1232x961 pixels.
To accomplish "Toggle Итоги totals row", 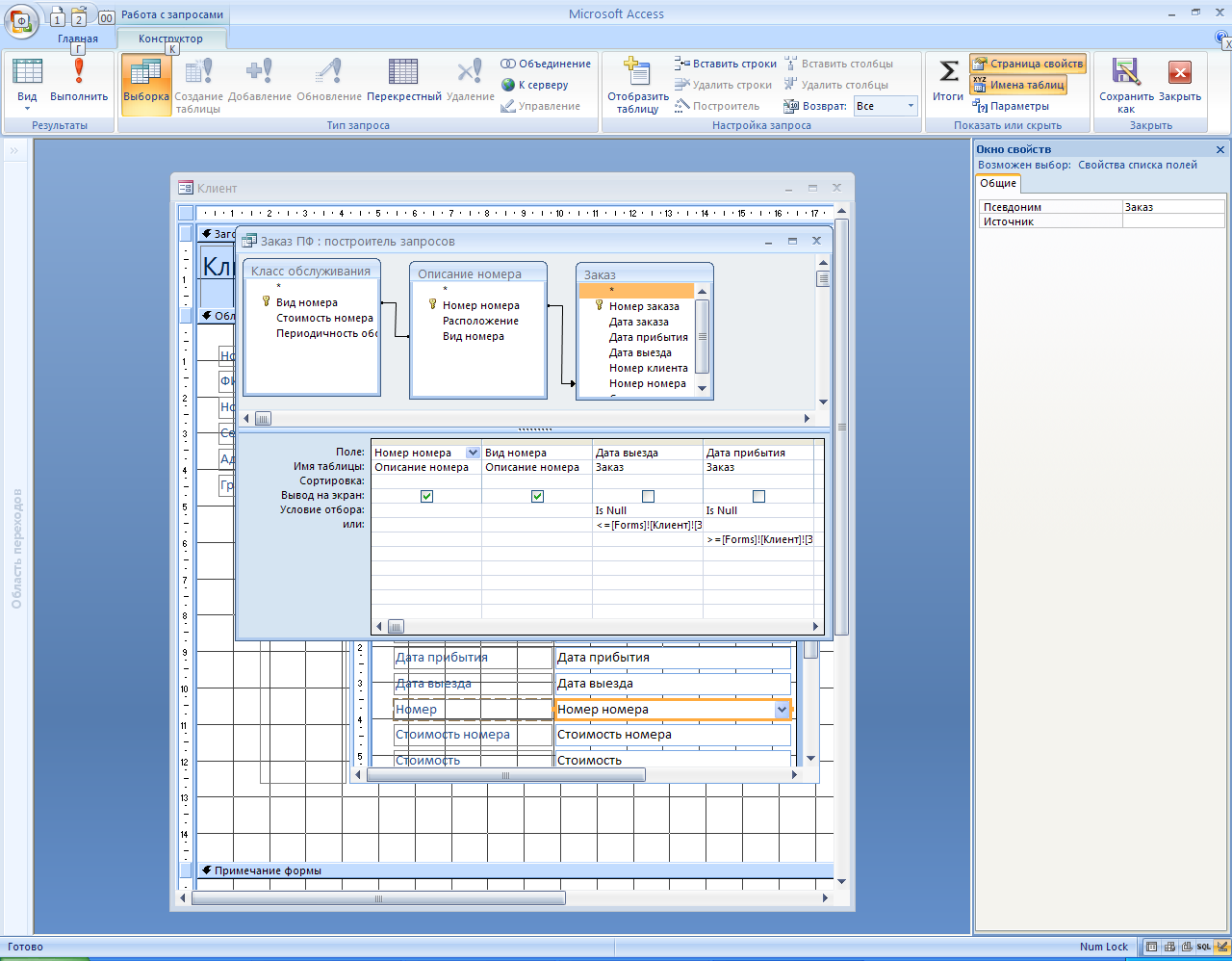I will [948, 81].
